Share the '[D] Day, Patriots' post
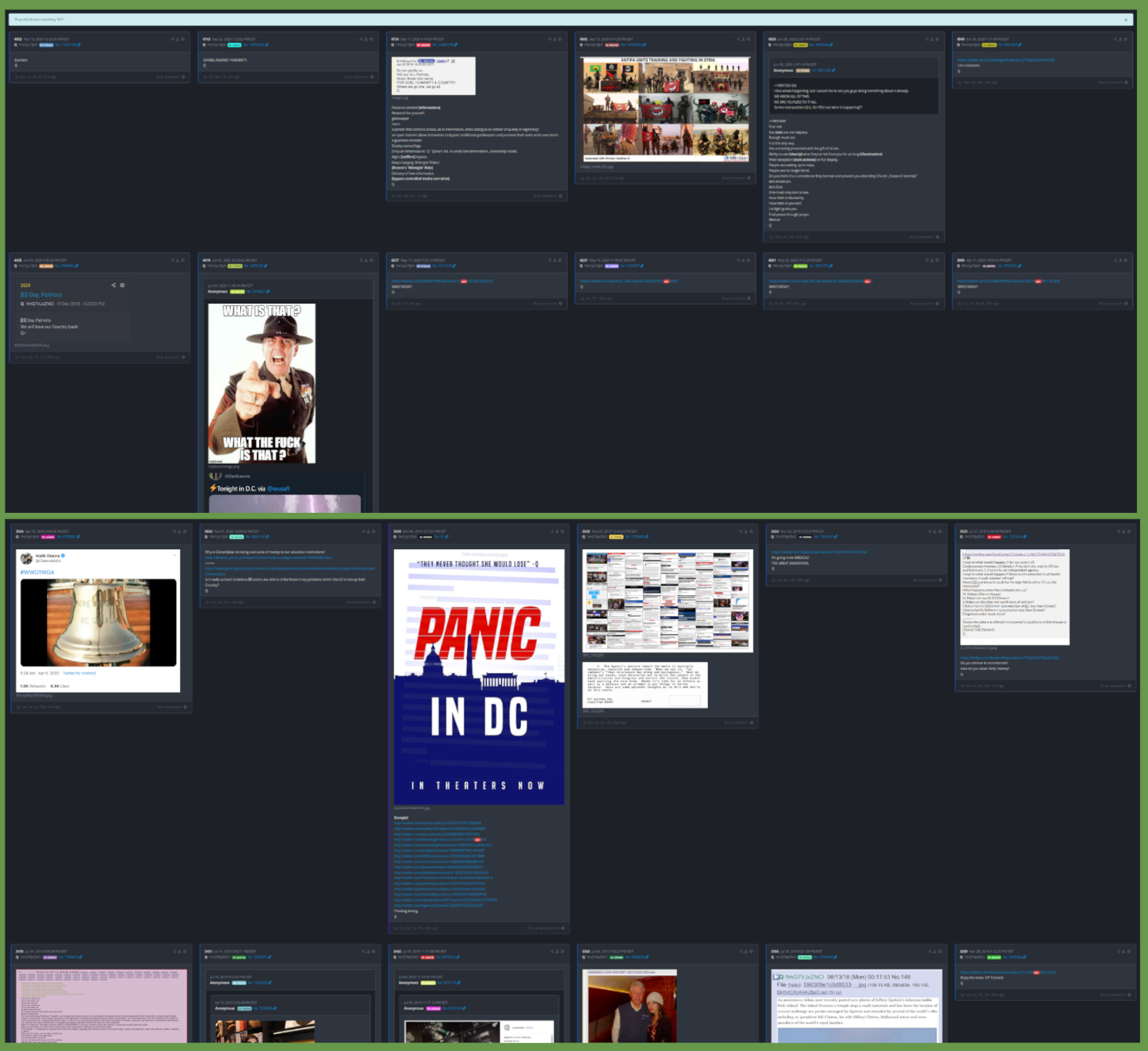 pos(174,260)
